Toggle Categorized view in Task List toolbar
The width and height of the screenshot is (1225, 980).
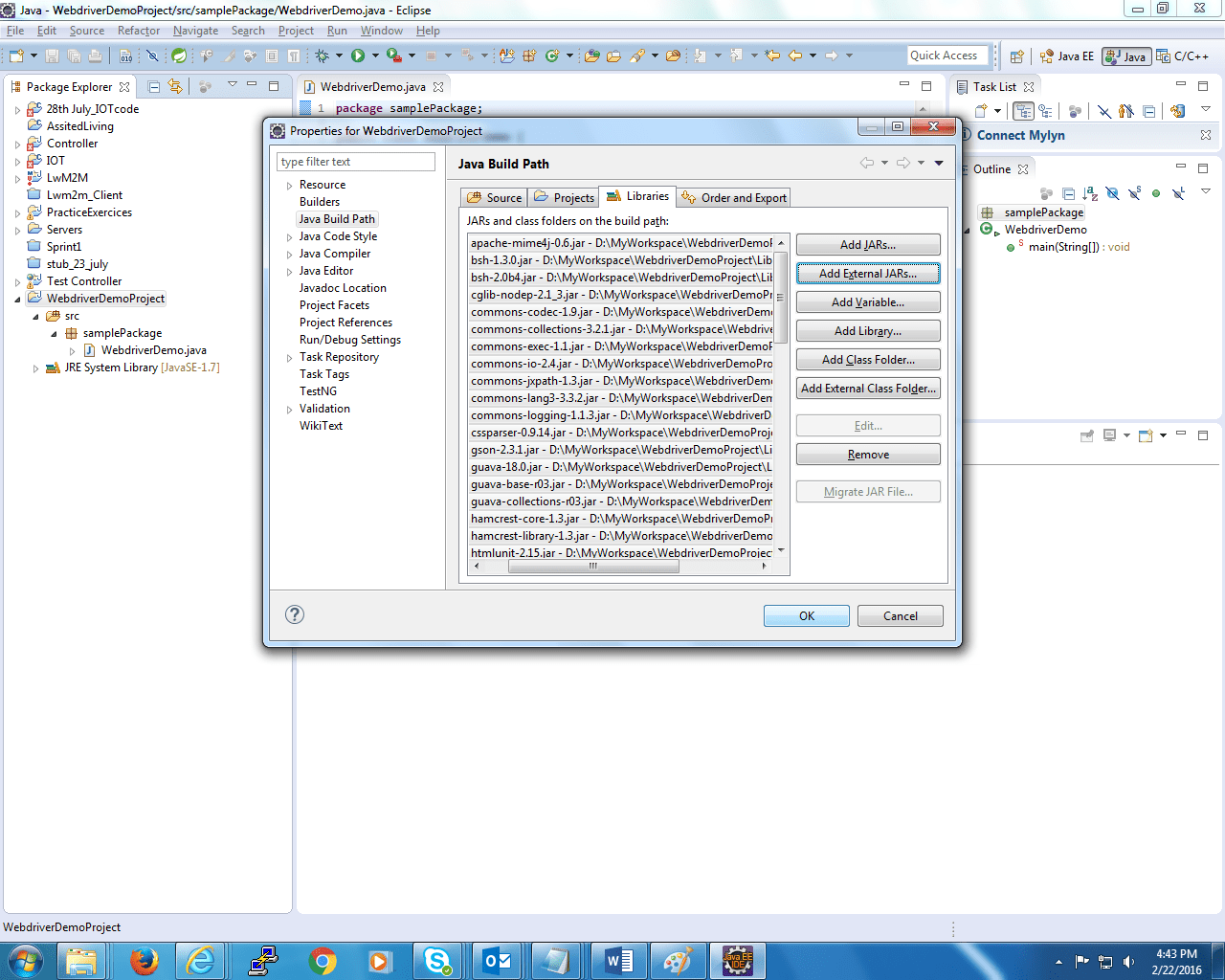(x=1024, y=111)
